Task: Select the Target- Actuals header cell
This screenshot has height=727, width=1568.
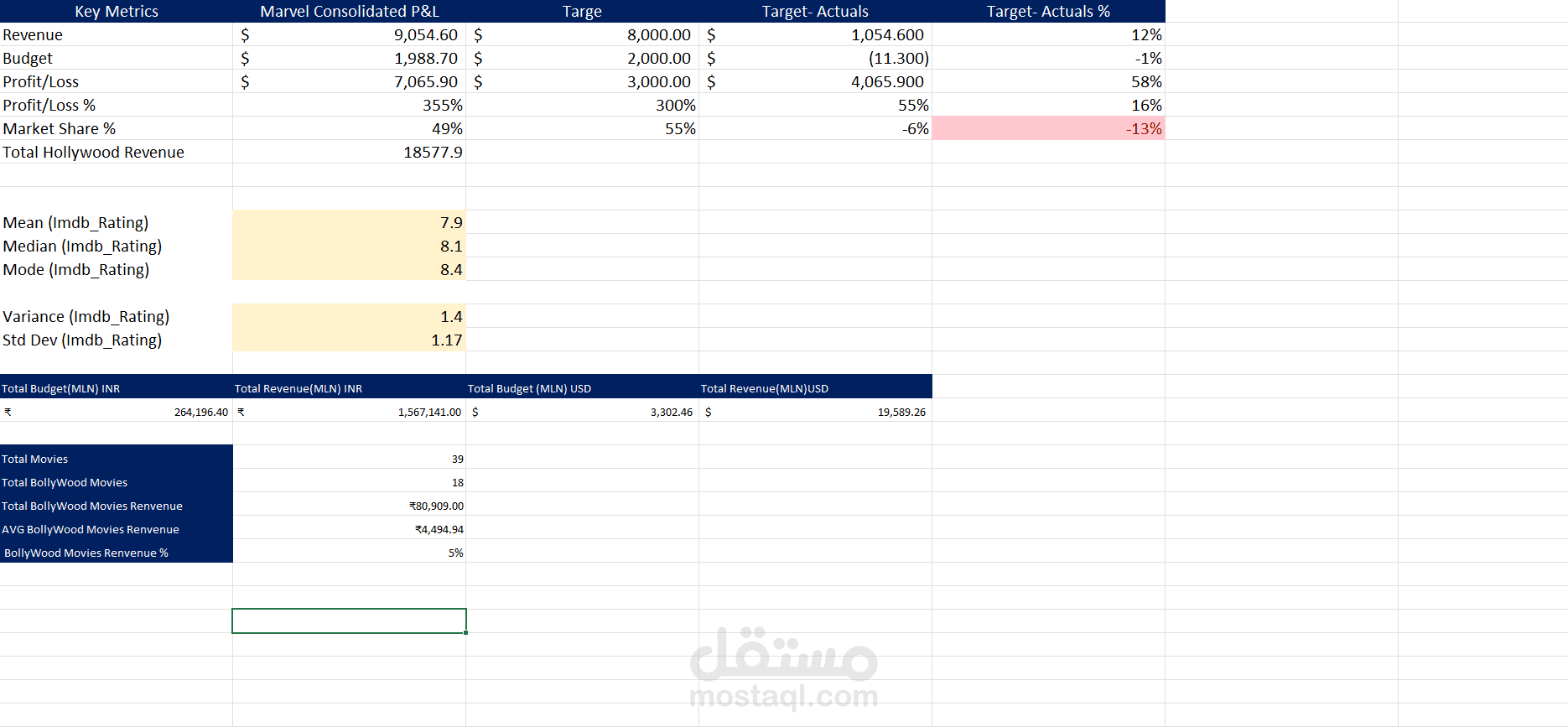Action: tap(815, 11)
